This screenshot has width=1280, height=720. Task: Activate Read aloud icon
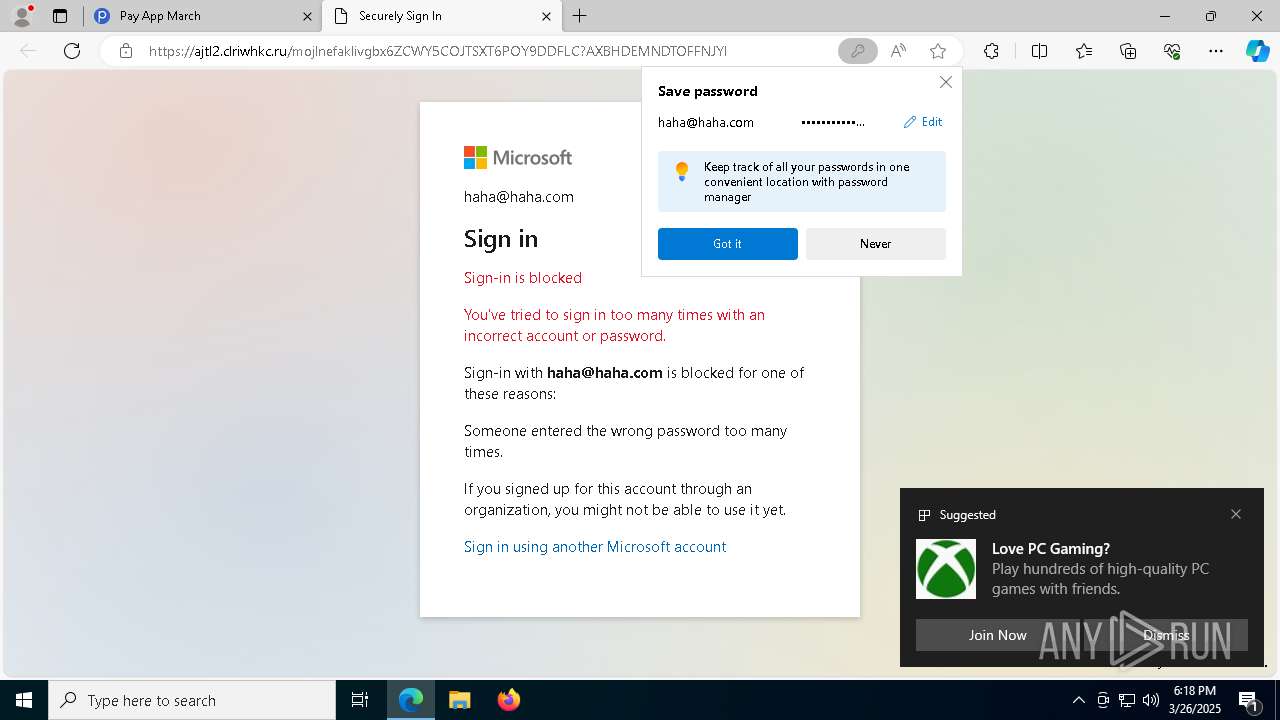click(x=898, y=51)
